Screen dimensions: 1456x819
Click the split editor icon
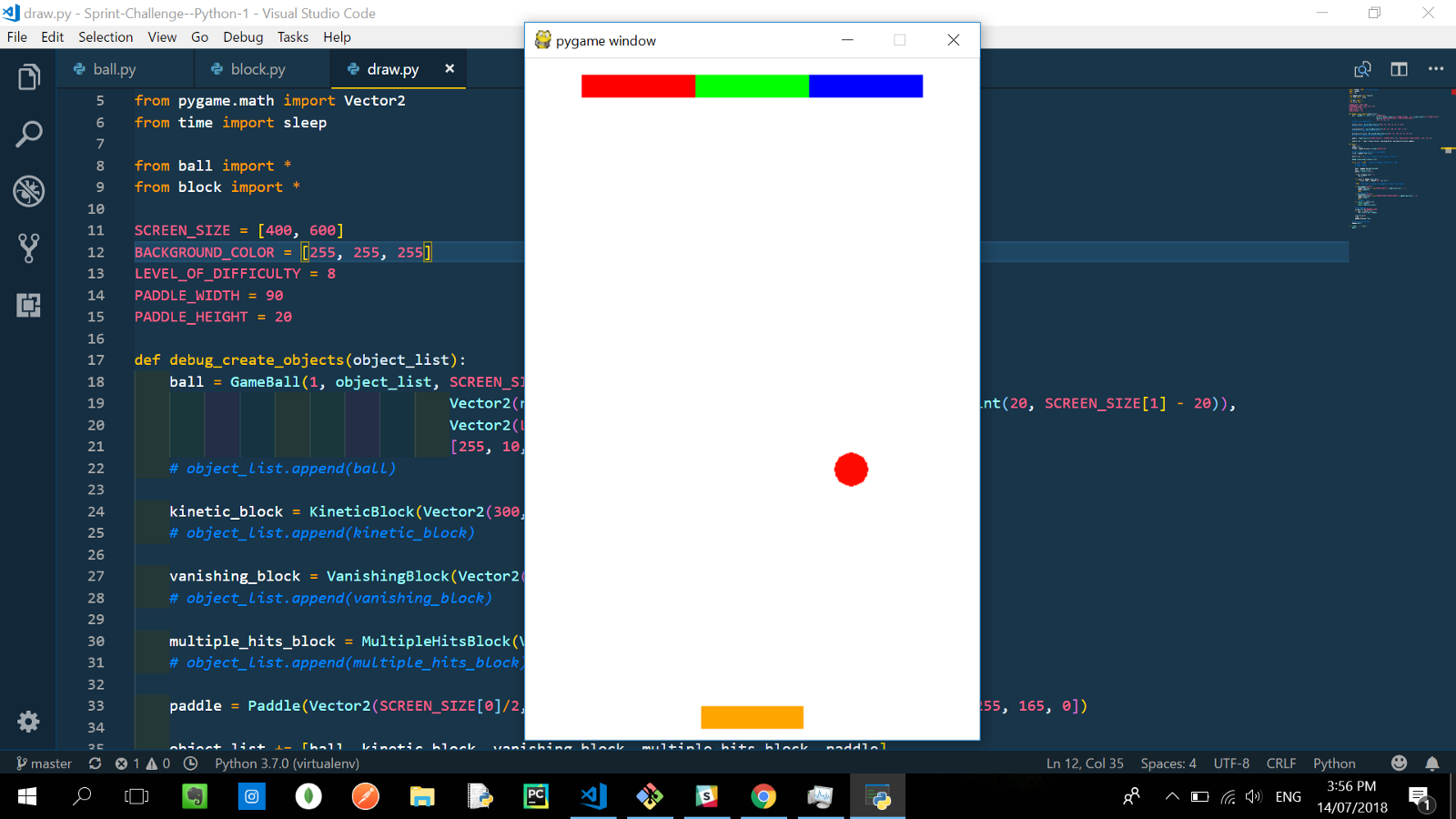pos(1399,69)
